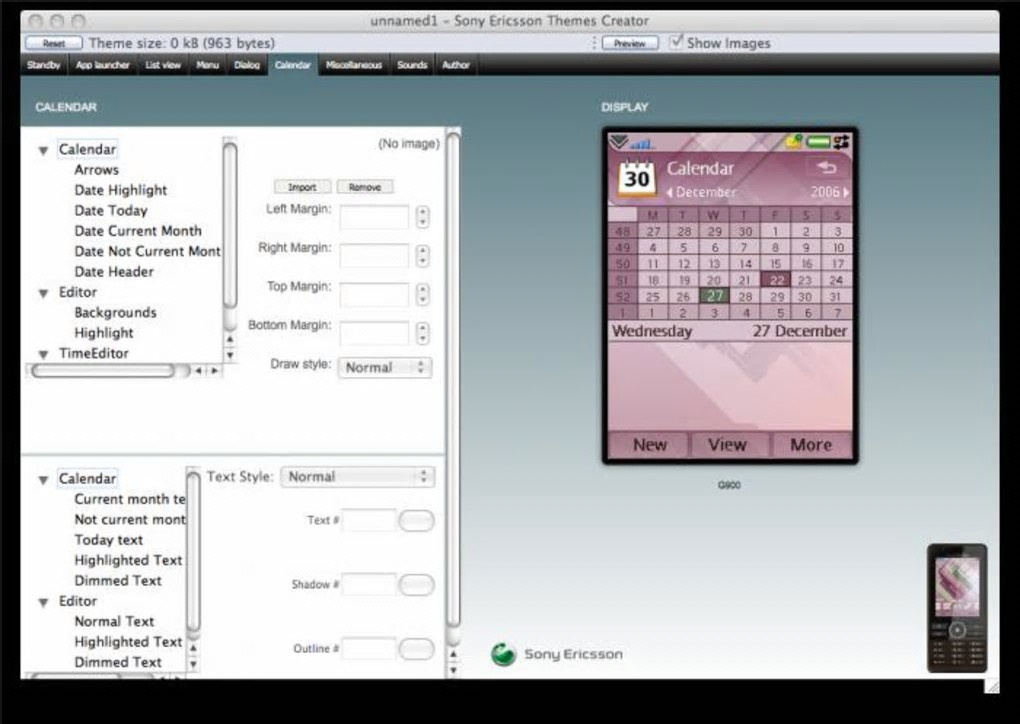Click previous month arrow beside December
Image resolution: width=1020 pixels, height=724 pixels.
coord(669,193)
